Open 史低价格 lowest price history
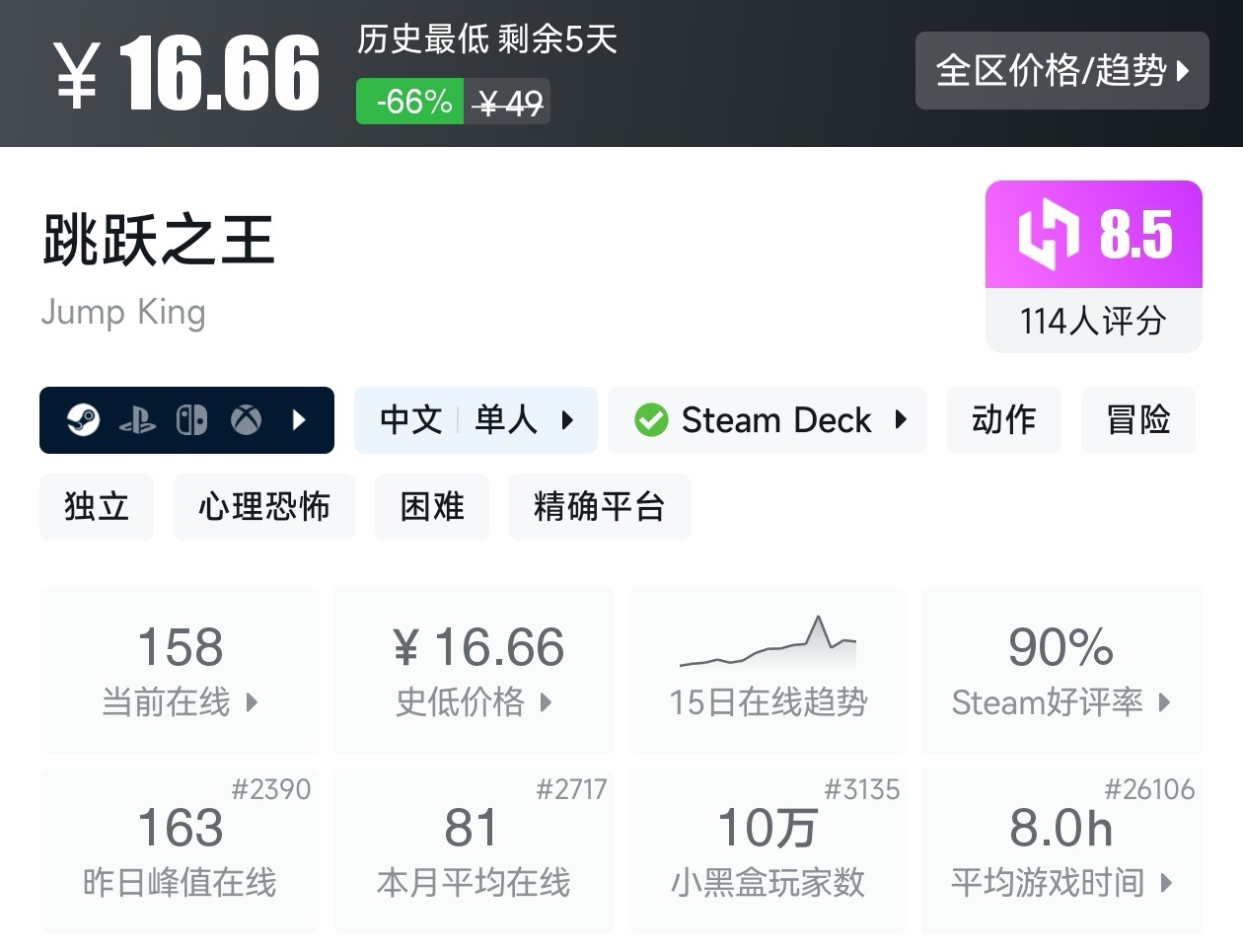This screenshot has height=952, width=1243. (474, 671)
